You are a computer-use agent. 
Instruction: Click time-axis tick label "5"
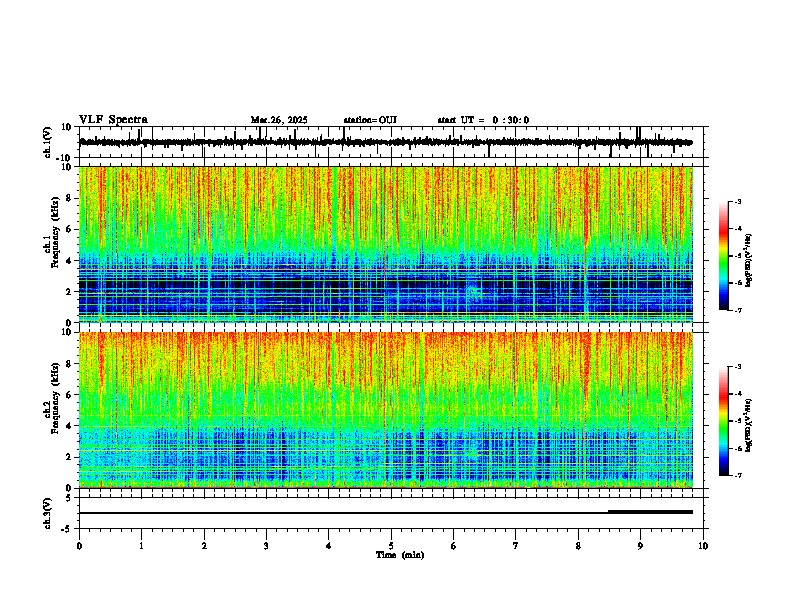point(391,546)
